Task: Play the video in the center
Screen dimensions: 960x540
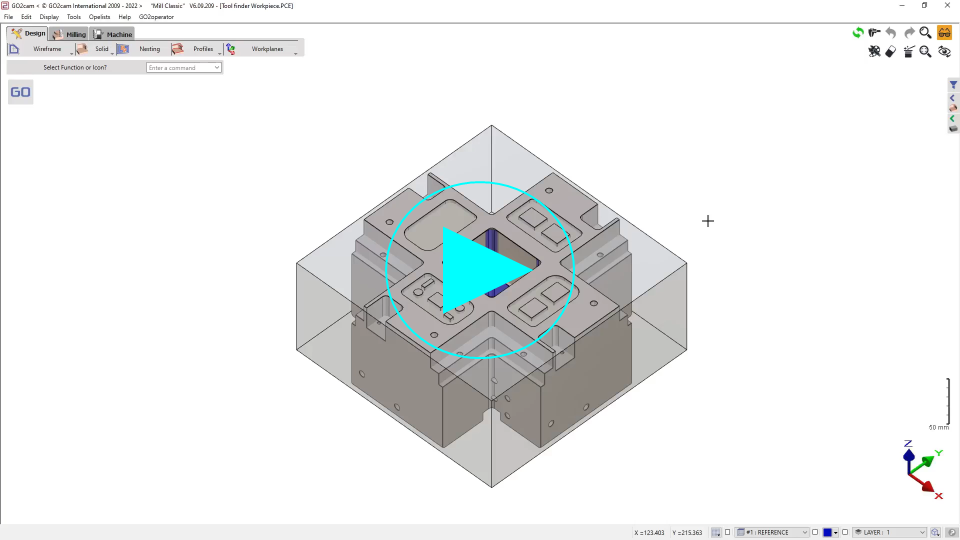Action: [x=481, y=267]
